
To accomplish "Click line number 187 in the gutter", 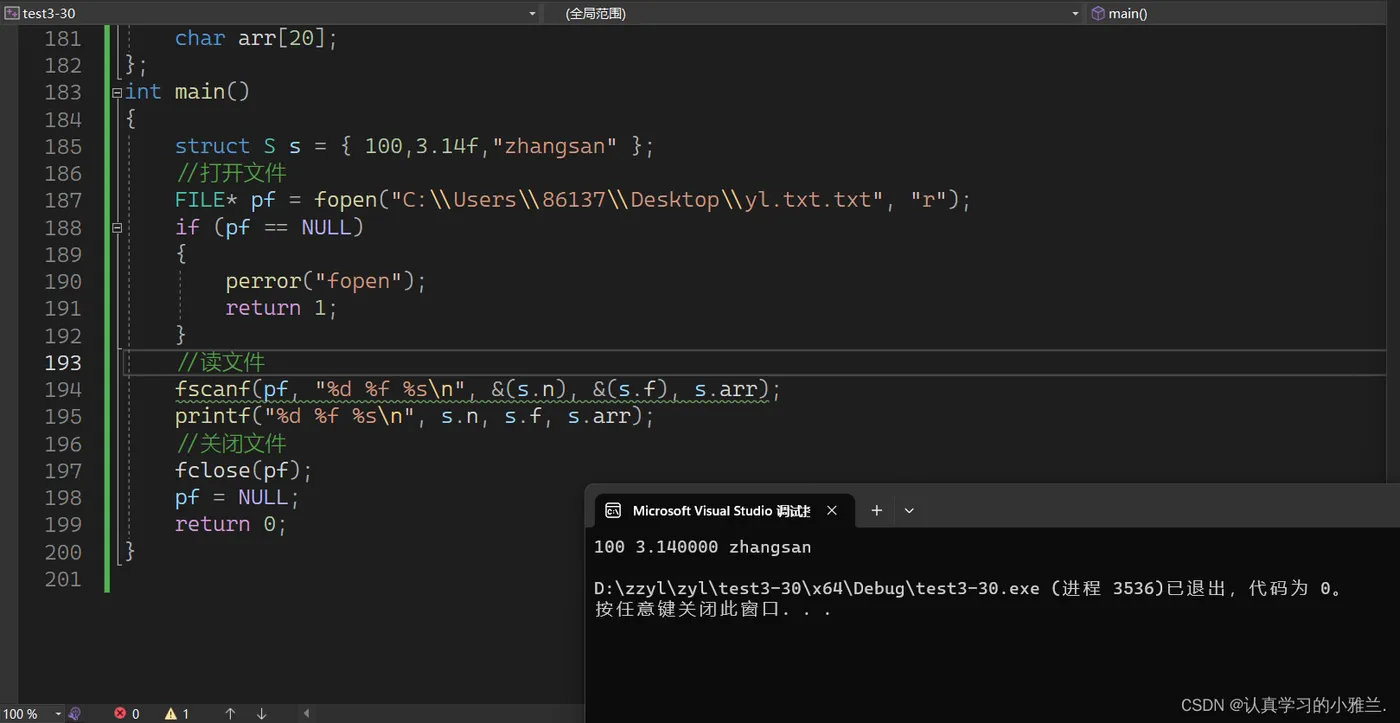I will point(63,200).
